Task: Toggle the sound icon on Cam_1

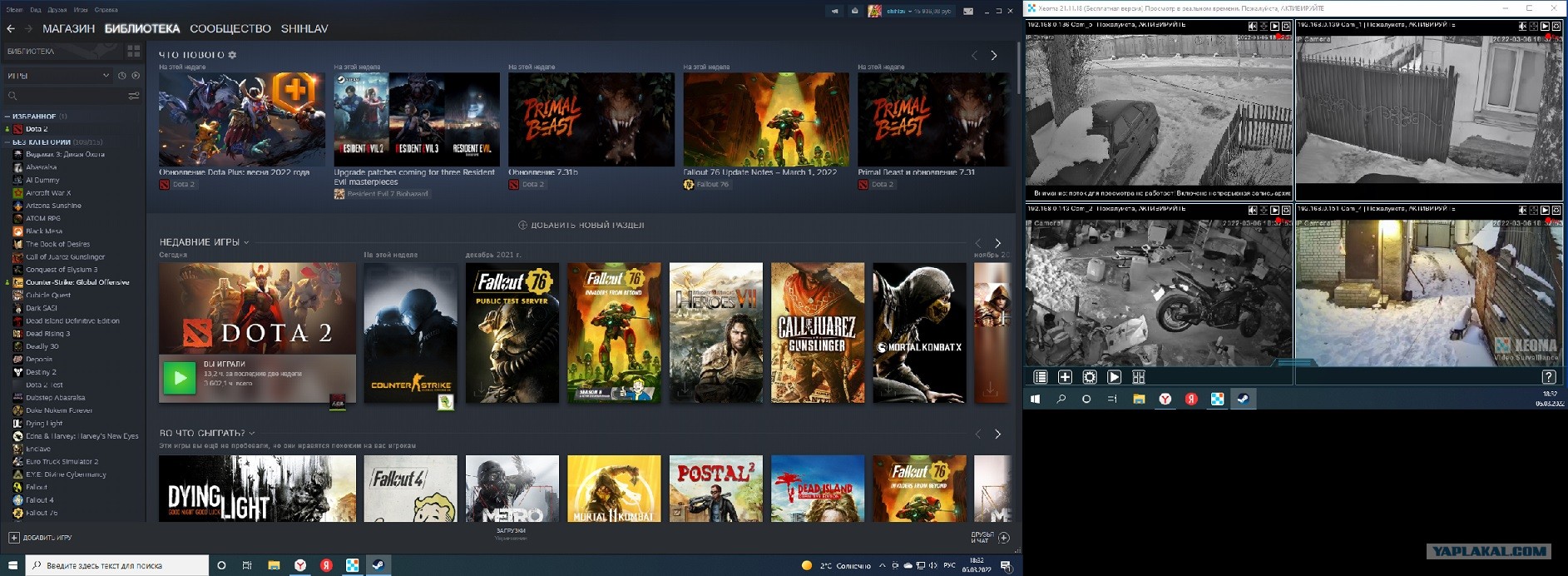Action: (1523, 26)
